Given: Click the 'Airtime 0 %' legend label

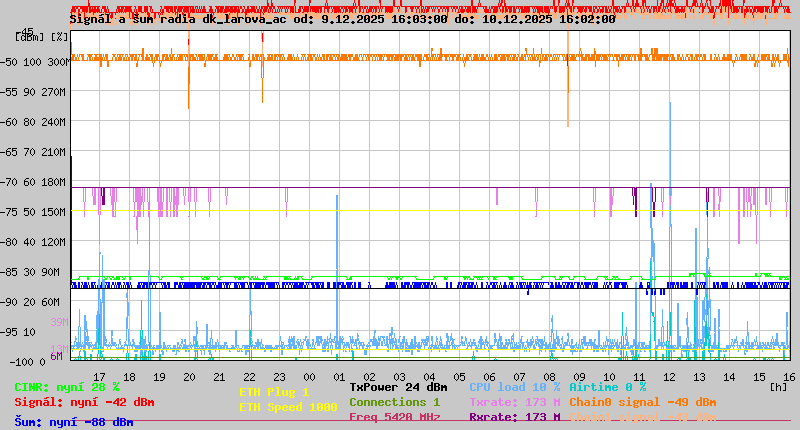Looking at the screenshot, I should [608, 388].
